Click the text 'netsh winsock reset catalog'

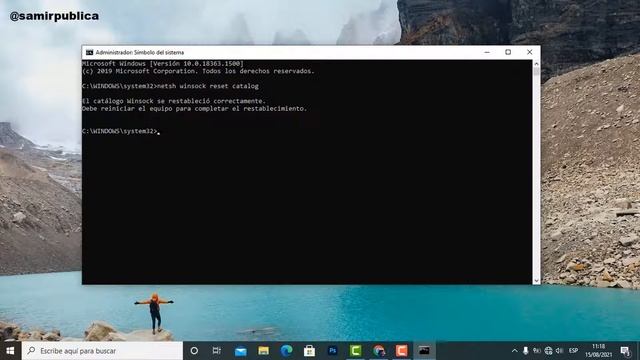pos(208,86)
